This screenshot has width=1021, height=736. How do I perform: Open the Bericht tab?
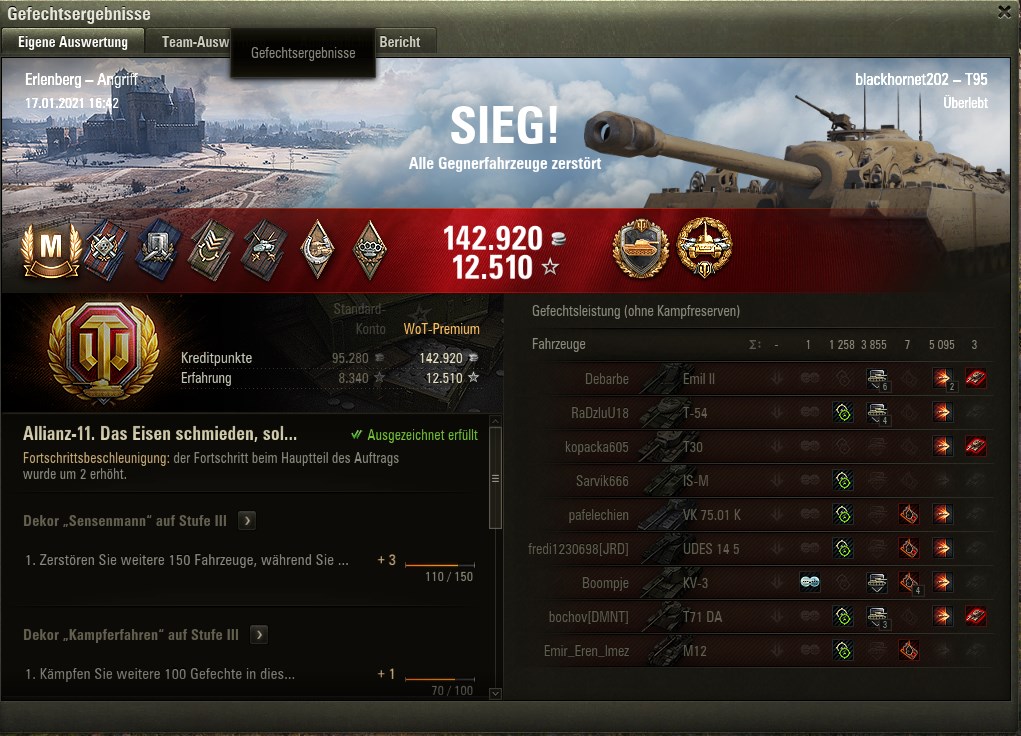400,42
